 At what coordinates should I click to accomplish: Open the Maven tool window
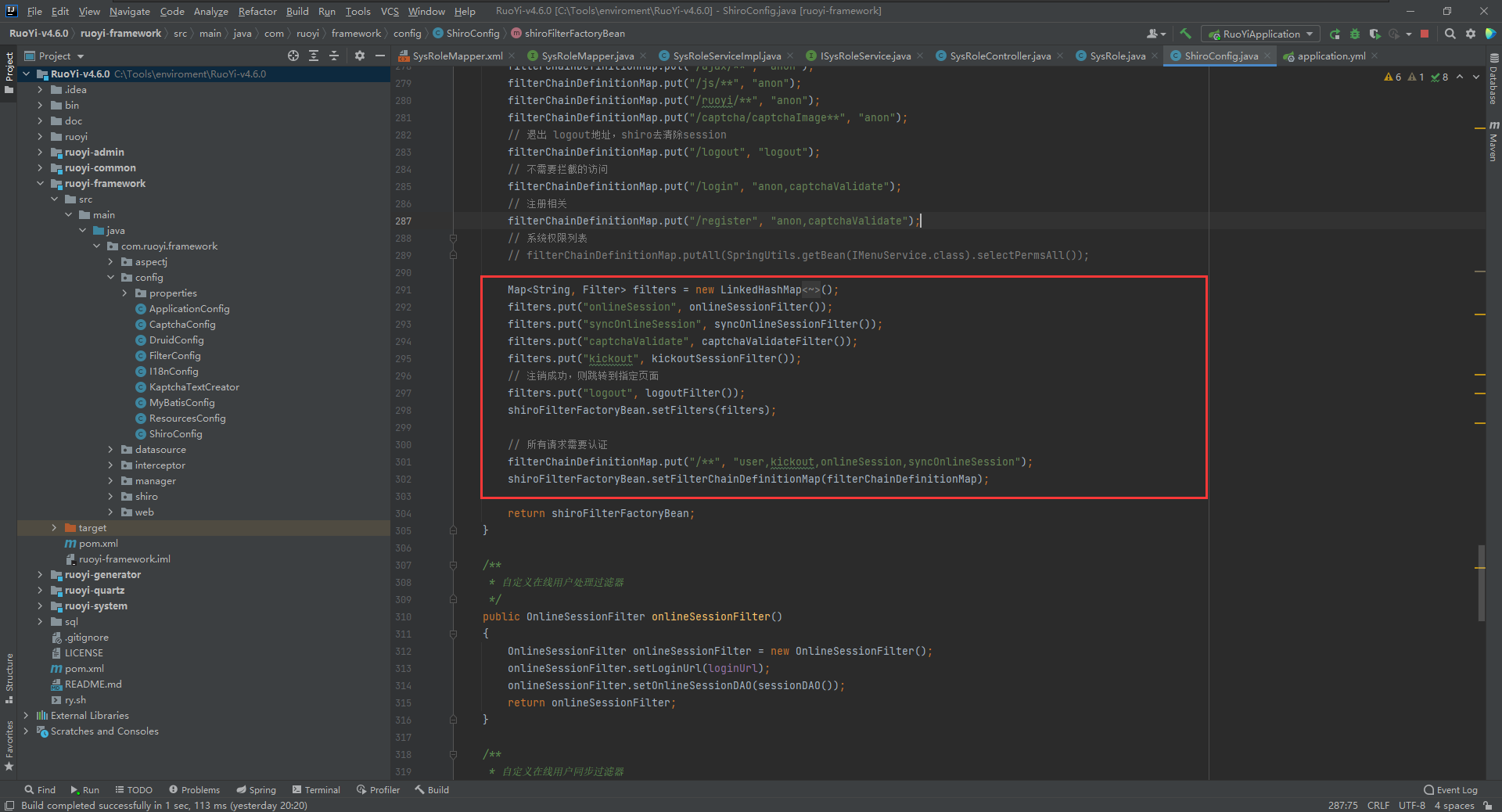point(1493,142)
